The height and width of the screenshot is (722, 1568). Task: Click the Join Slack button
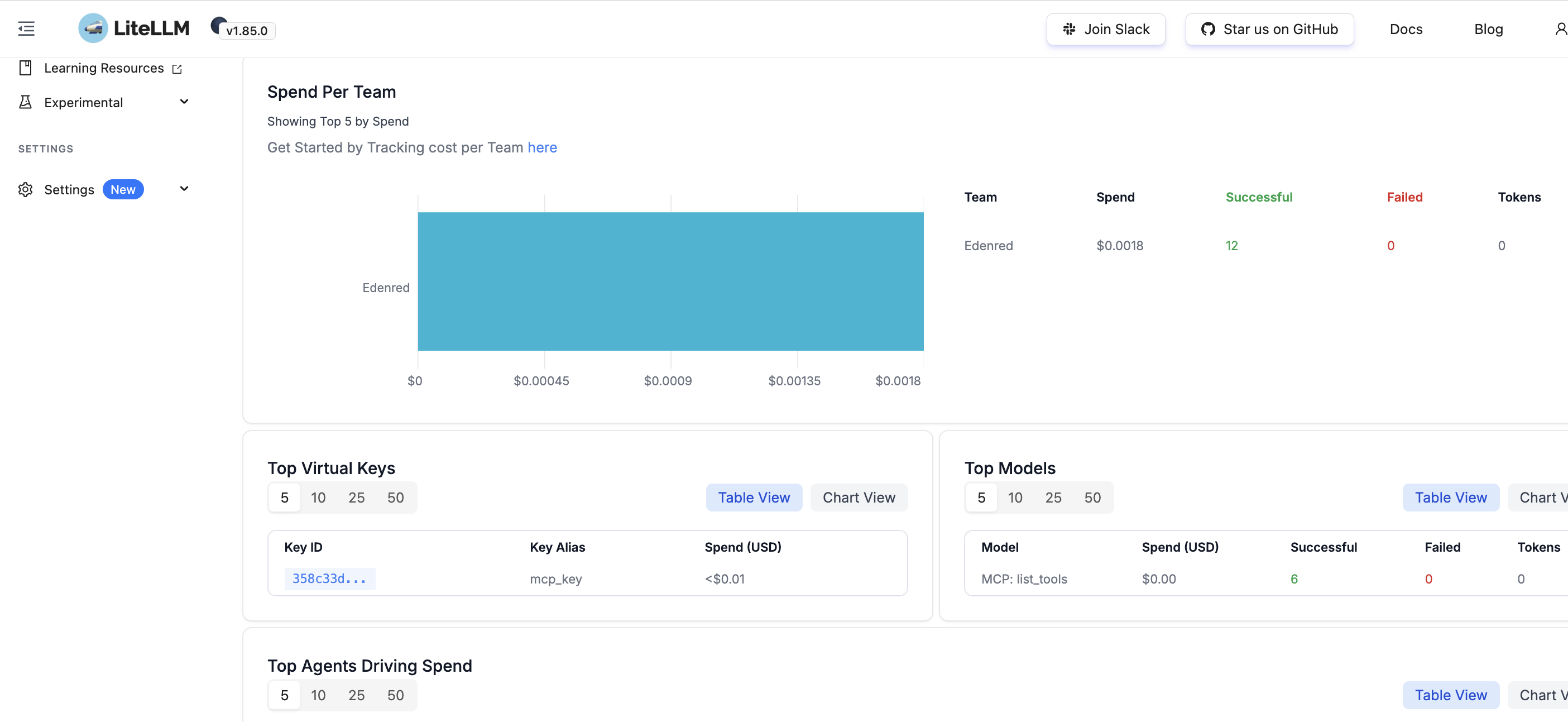(1105, 29)
